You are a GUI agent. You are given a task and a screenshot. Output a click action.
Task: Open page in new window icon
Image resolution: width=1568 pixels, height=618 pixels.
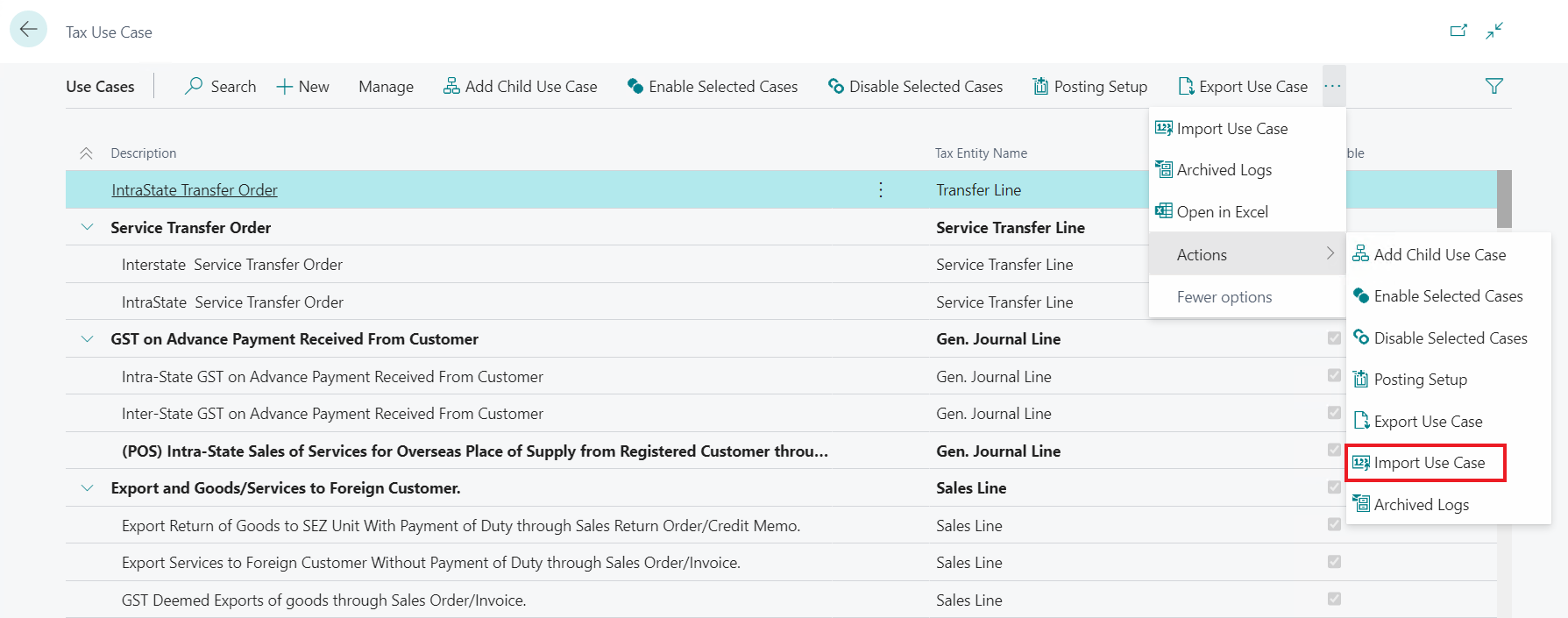pyautogui.click(x=1458, y=31)
